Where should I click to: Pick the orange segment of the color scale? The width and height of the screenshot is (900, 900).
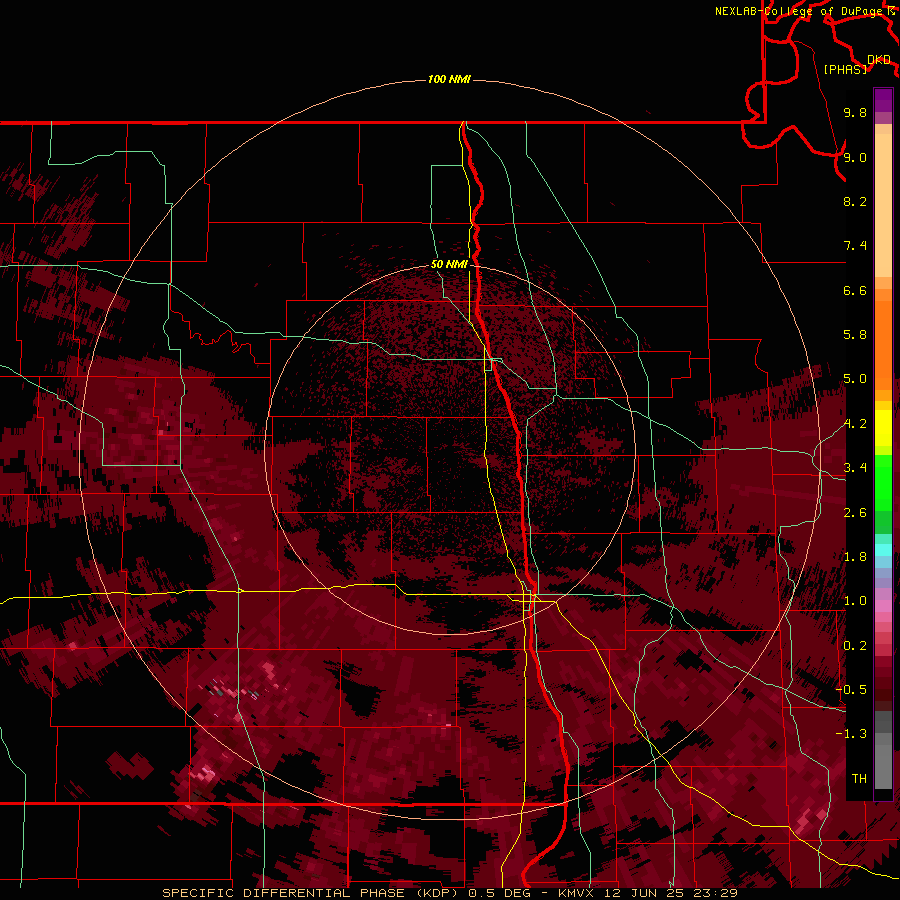coord(883,346)
